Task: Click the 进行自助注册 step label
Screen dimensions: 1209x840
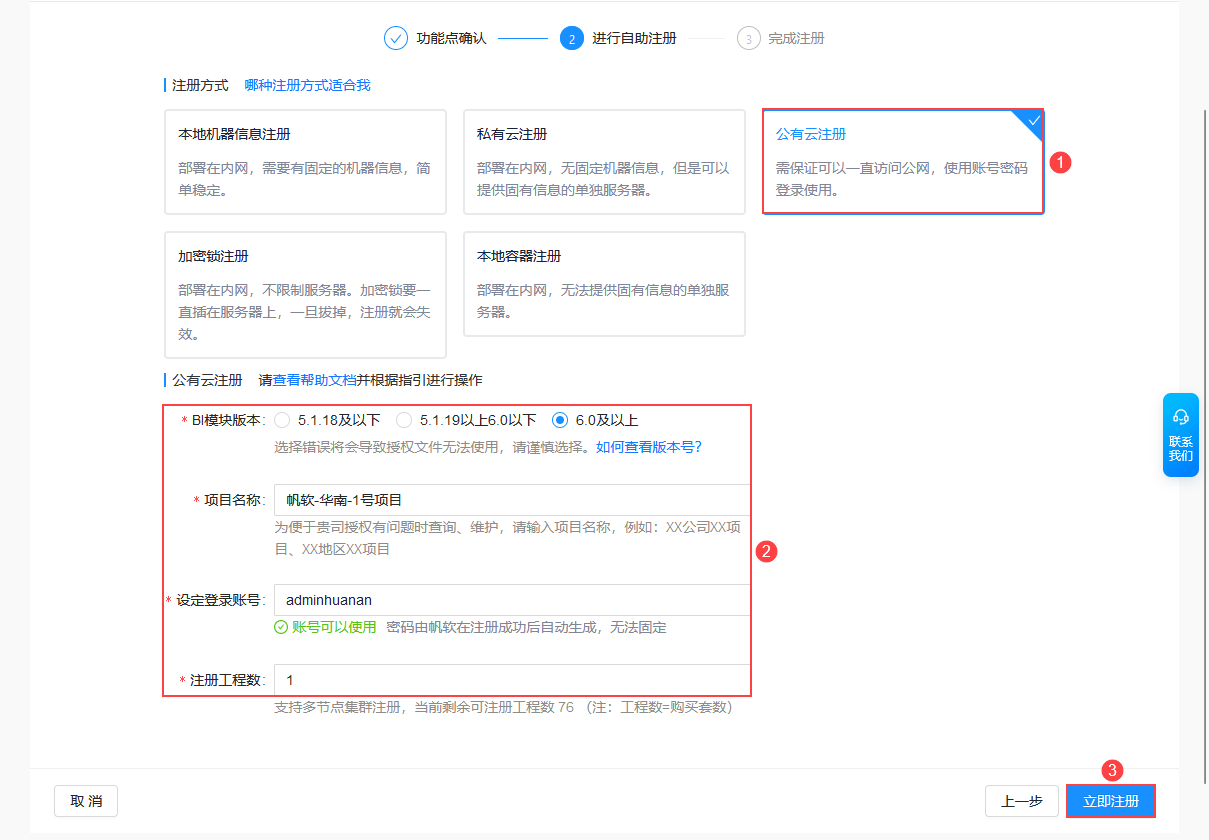Action: [634, 38]
